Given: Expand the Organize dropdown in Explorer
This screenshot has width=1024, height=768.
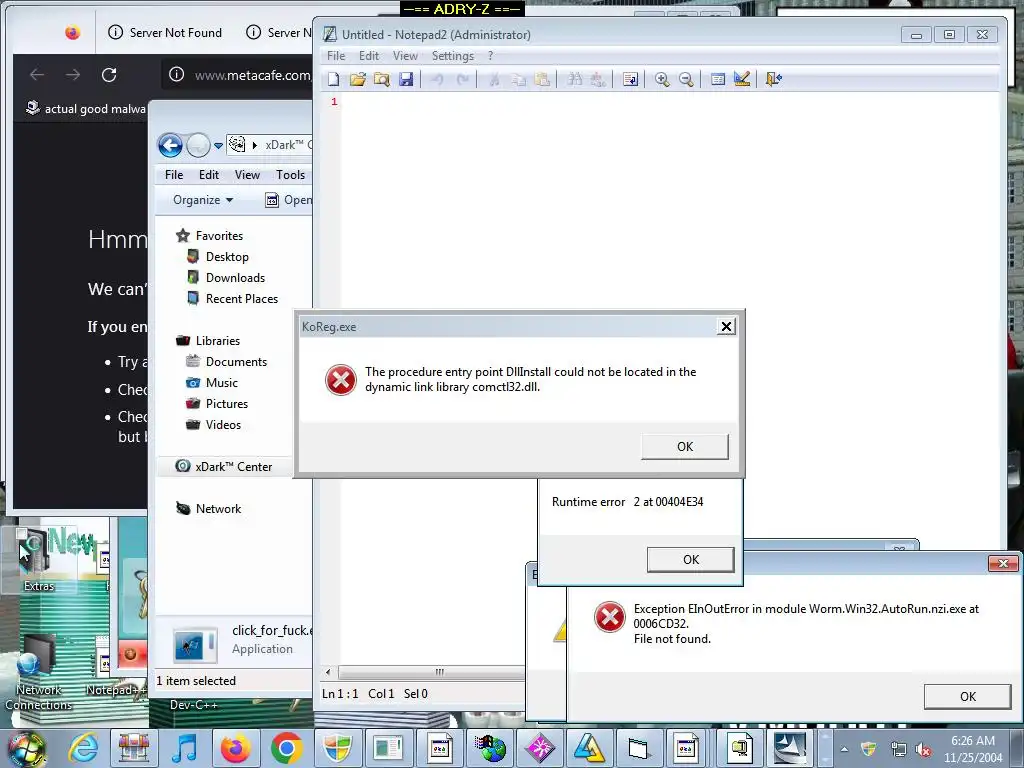Looking at the screenshot, I should [203, 200].
